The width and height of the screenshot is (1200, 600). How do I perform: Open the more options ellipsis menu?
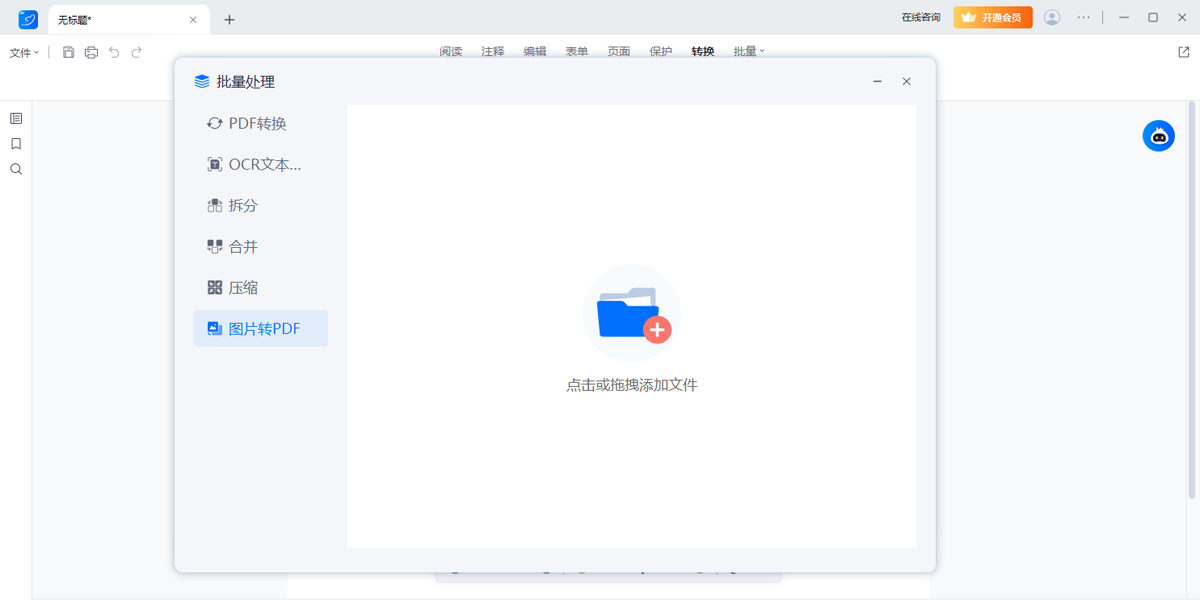[x=1083, y=17]
